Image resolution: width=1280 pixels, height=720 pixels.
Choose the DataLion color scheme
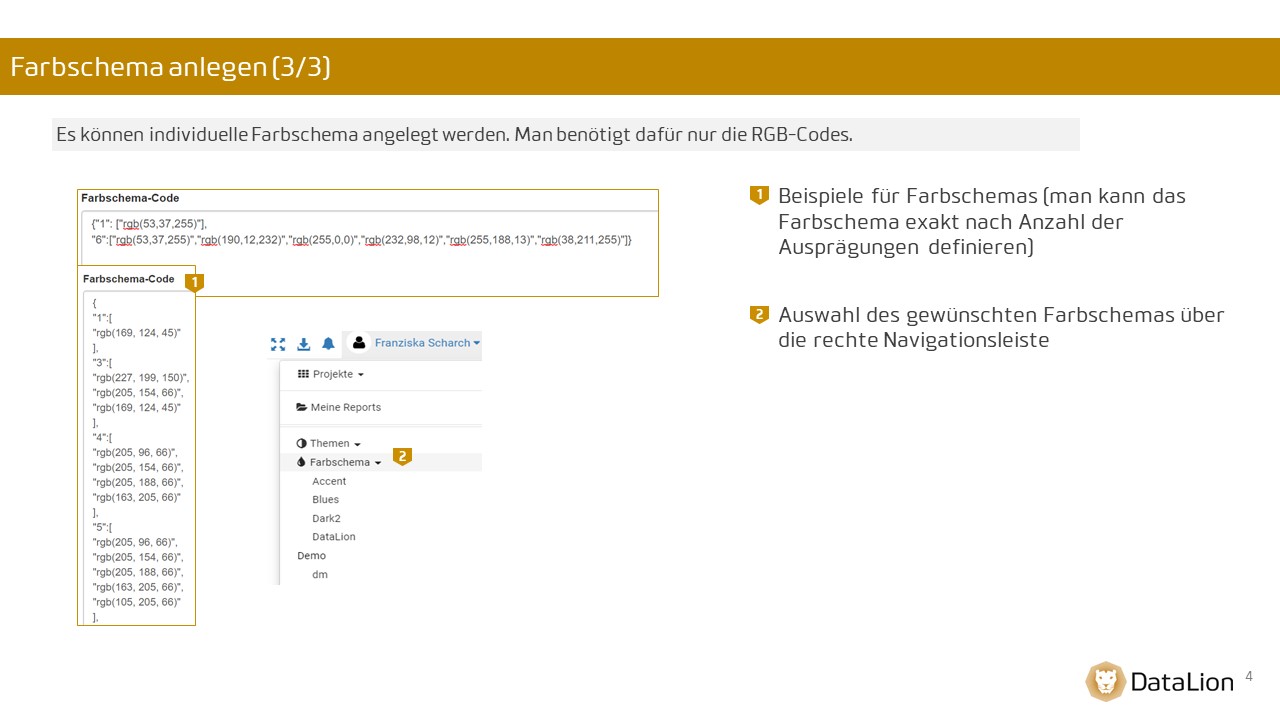(334, 537)
